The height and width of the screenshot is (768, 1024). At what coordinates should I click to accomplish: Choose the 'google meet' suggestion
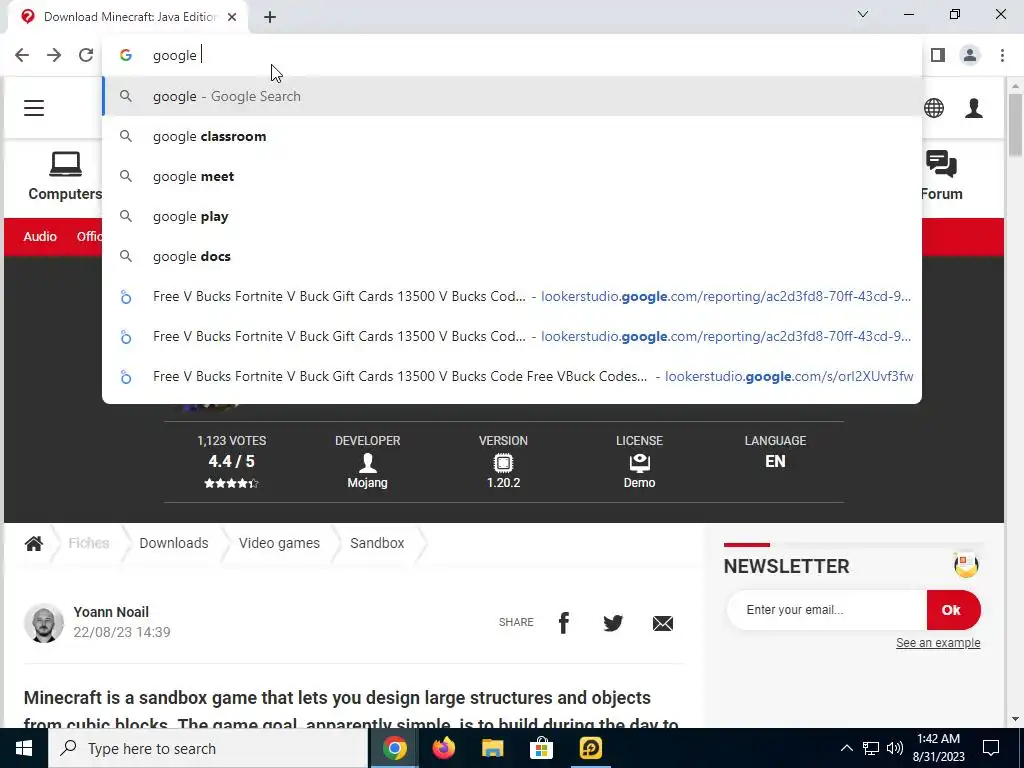tap(512, 176)
